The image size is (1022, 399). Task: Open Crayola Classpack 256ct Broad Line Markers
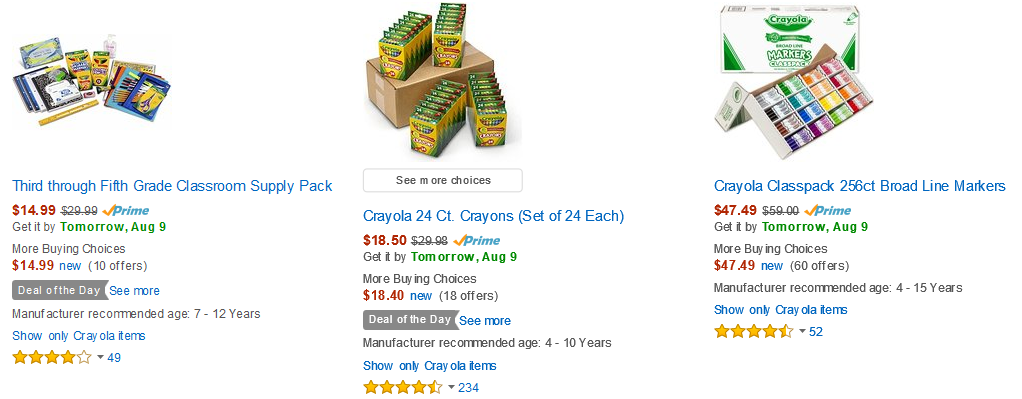(x=860, y=186)
